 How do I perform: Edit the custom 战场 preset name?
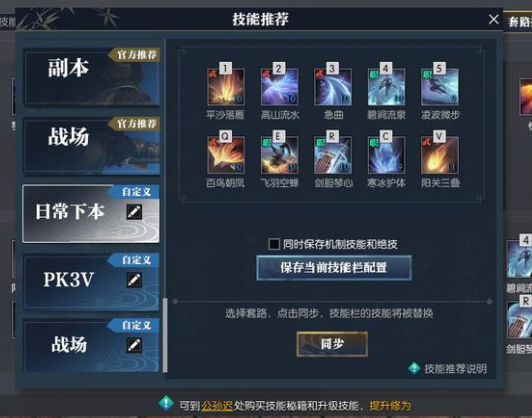point(134,345)
